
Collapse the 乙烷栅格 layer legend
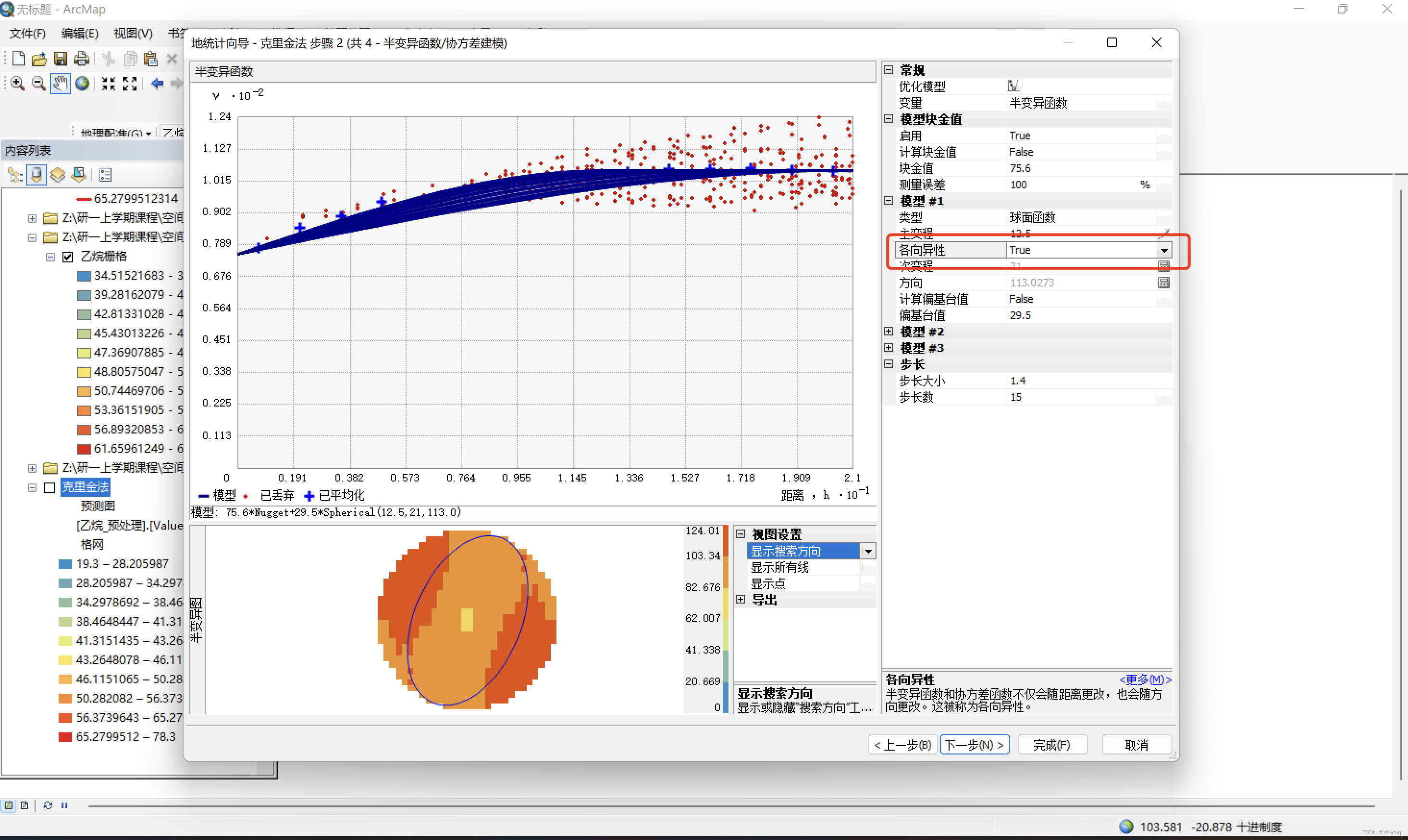coord(50,257)
